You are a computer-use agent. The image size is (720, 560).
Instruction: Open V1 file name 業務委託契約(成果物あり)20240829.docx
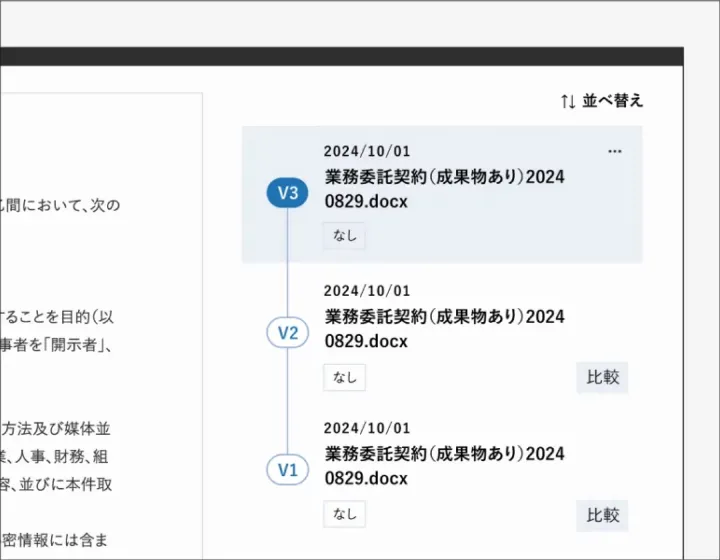coord(444,466)
